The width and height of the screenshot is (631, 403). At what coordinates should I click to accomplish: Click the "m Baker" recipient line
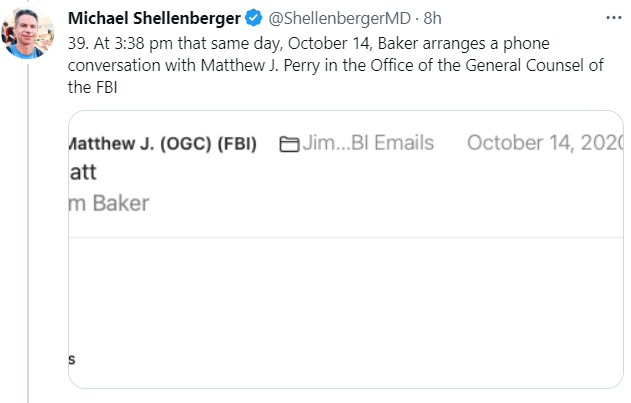click(108, 203)
